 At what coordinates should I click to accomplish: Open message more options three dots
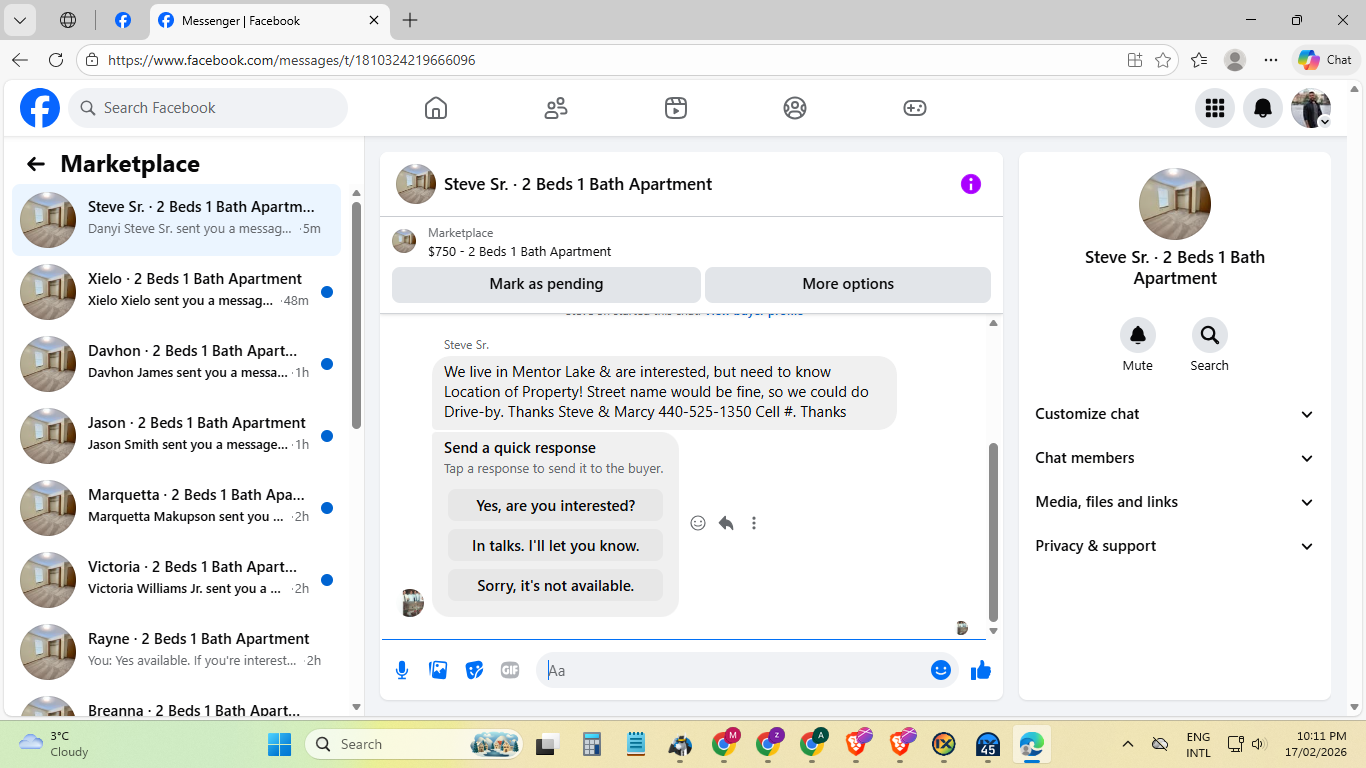click(754, 523)
